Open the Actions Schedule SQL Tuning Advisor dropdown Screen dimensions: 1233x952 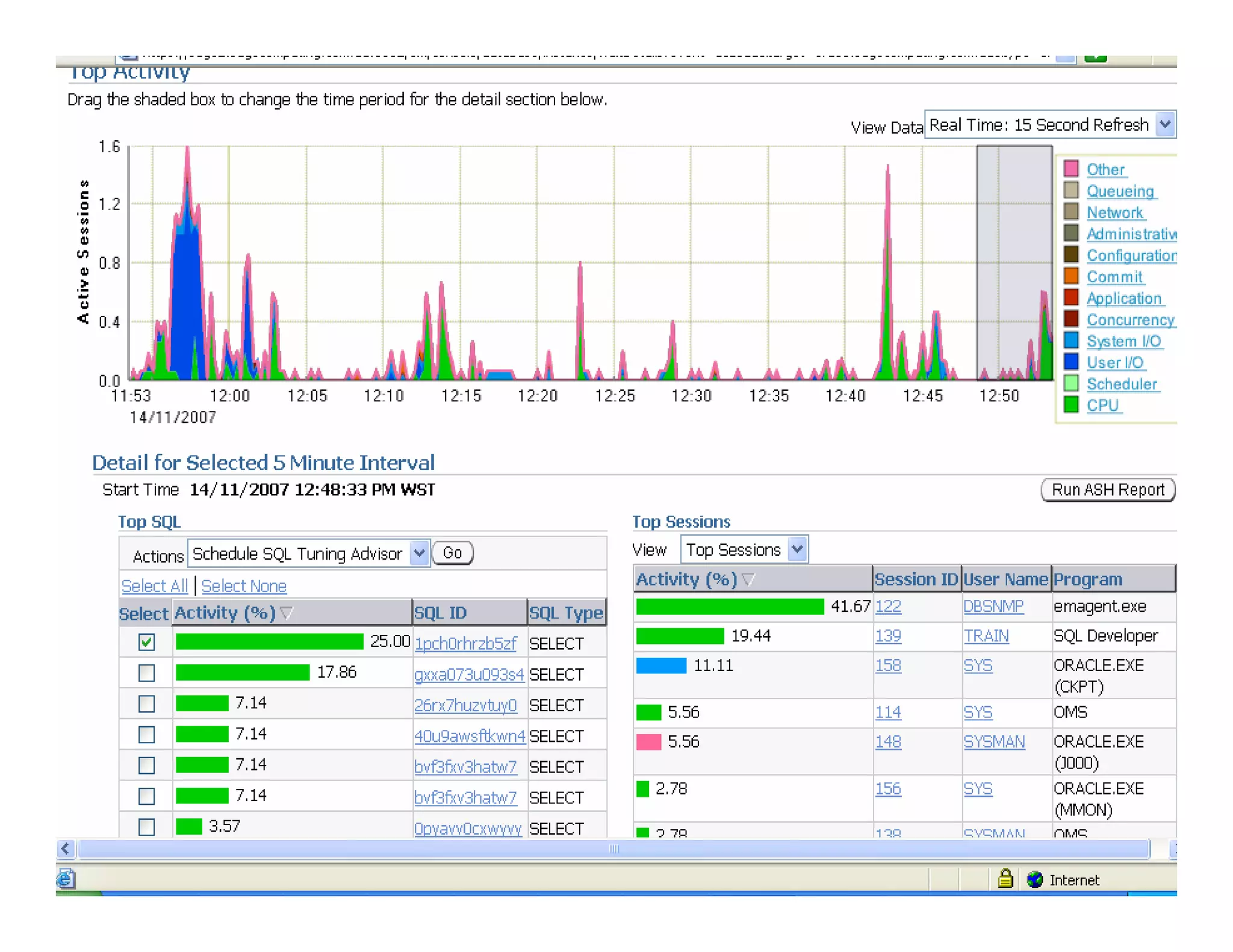309,553
